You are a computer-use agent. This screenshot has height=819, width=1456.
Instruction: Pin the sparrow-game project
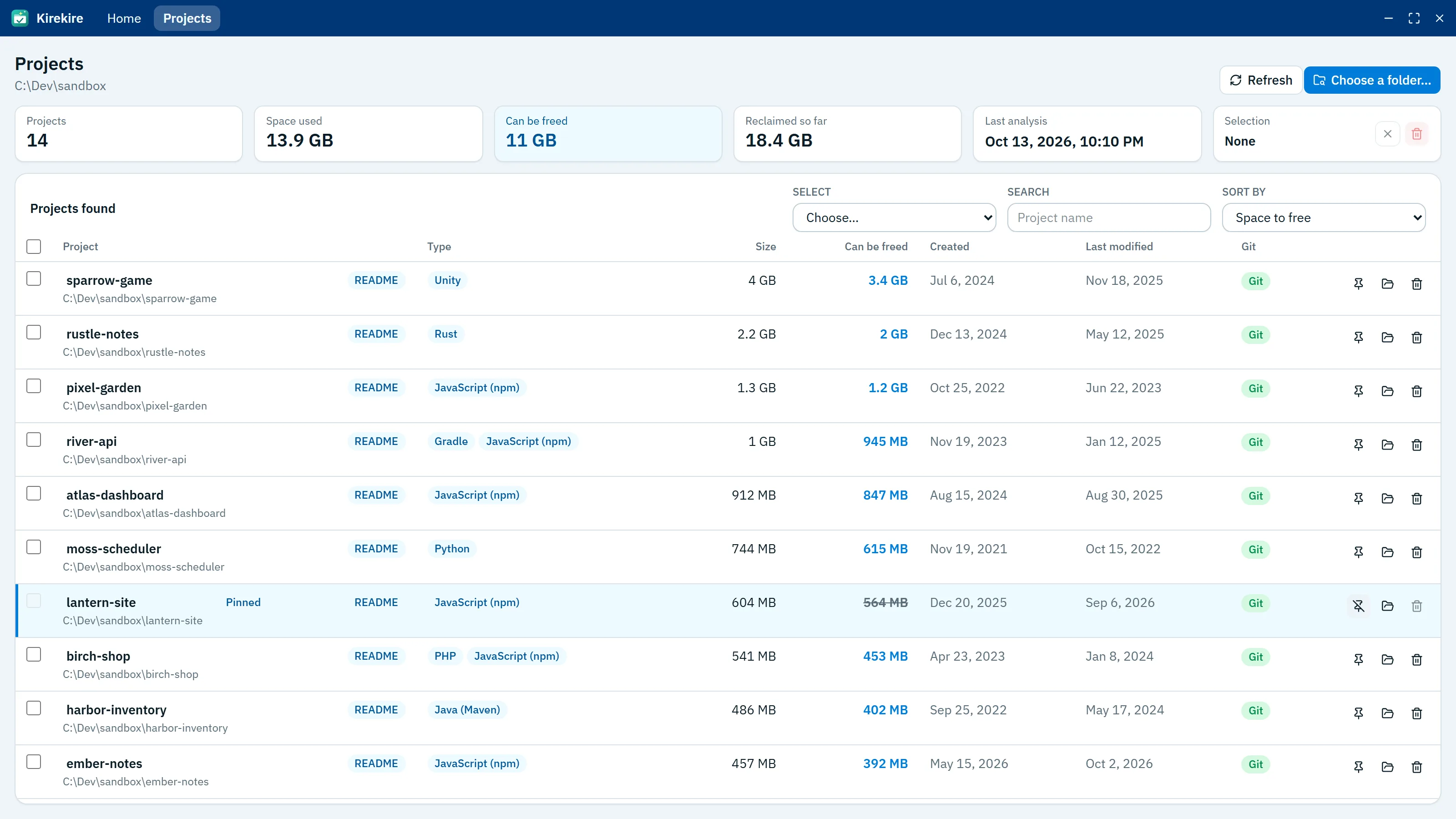coord(1358,284)
